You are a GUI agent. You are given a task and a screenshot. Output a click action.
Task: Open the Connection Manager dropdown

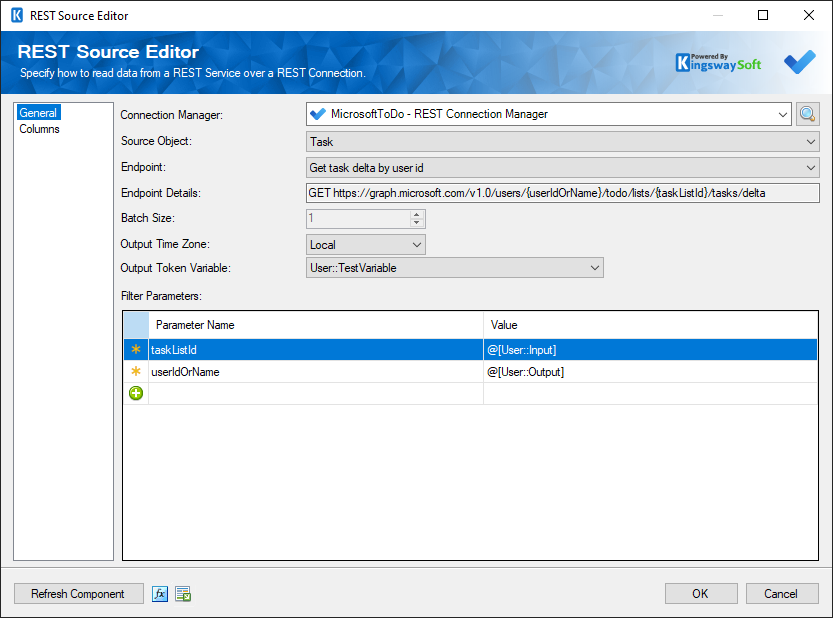coord(783,114)
